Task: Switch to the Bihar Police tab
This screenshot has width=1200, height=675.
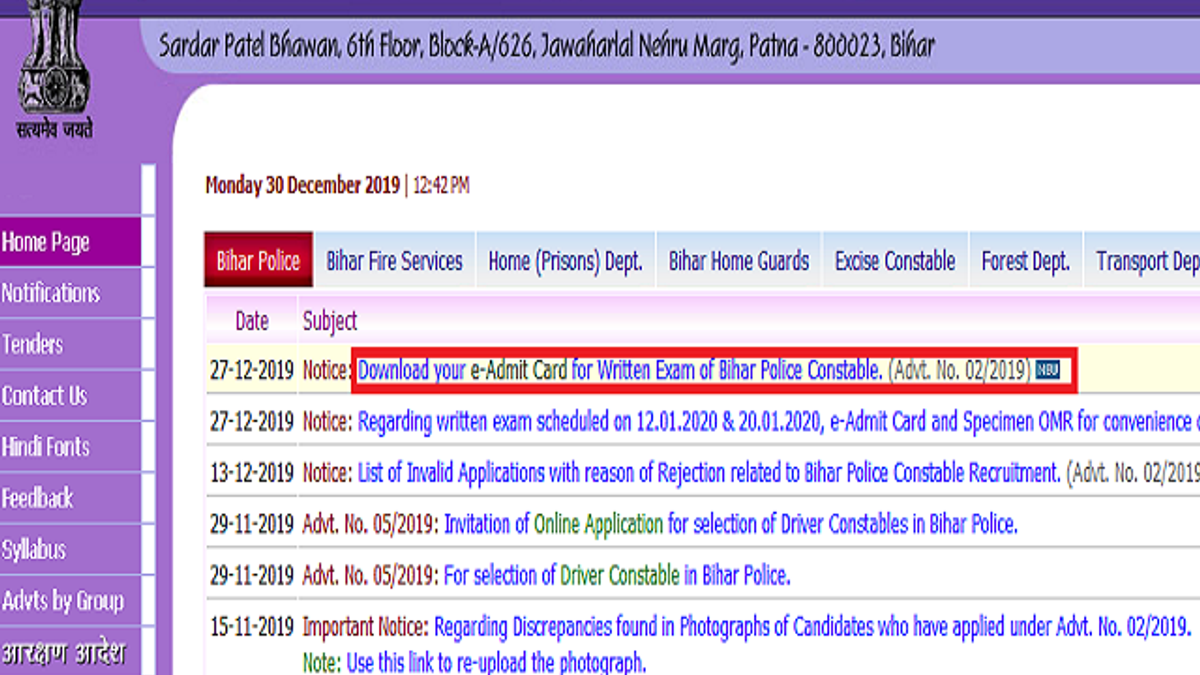Action: 258,262
